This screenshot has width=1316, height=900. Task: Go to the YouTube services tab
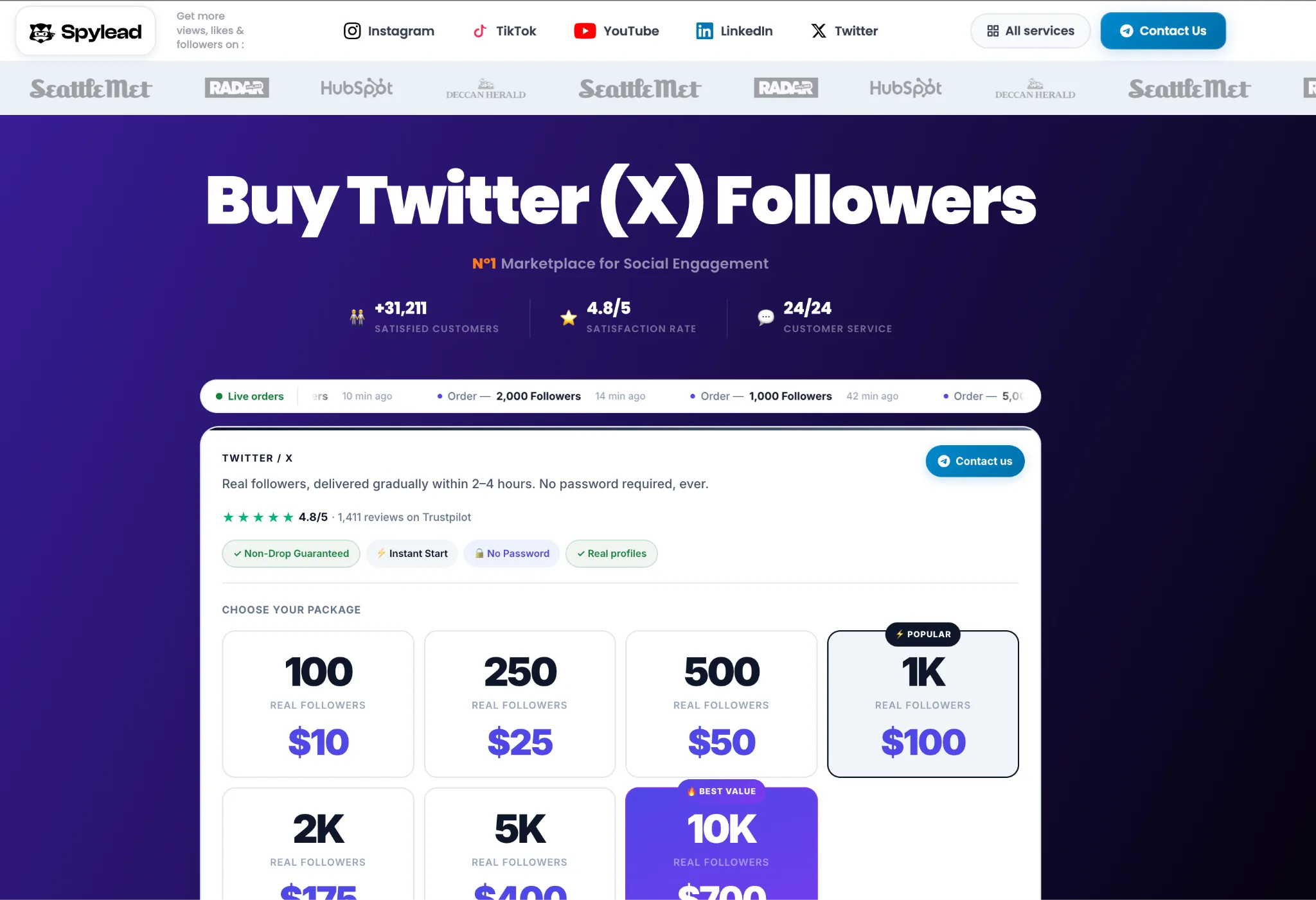617,31
